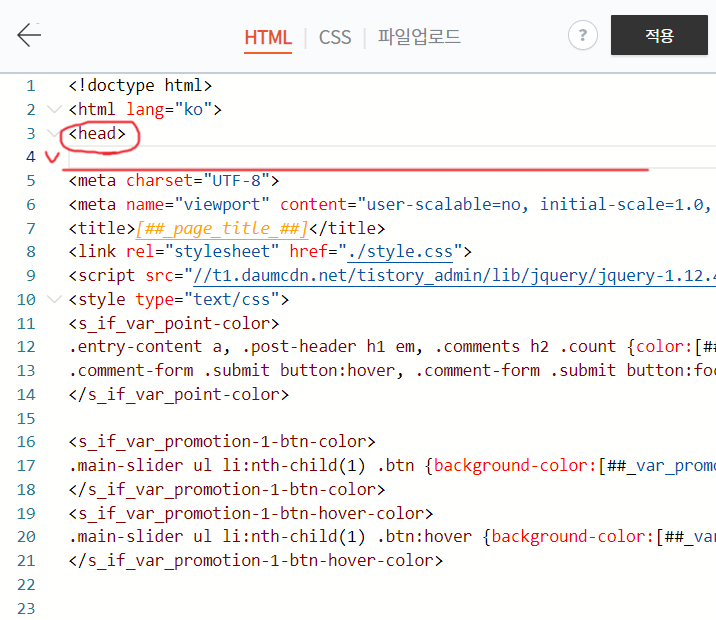Open the help question mark icon
Viewport: 716px width, 620px height.
(x=583, y=35)
